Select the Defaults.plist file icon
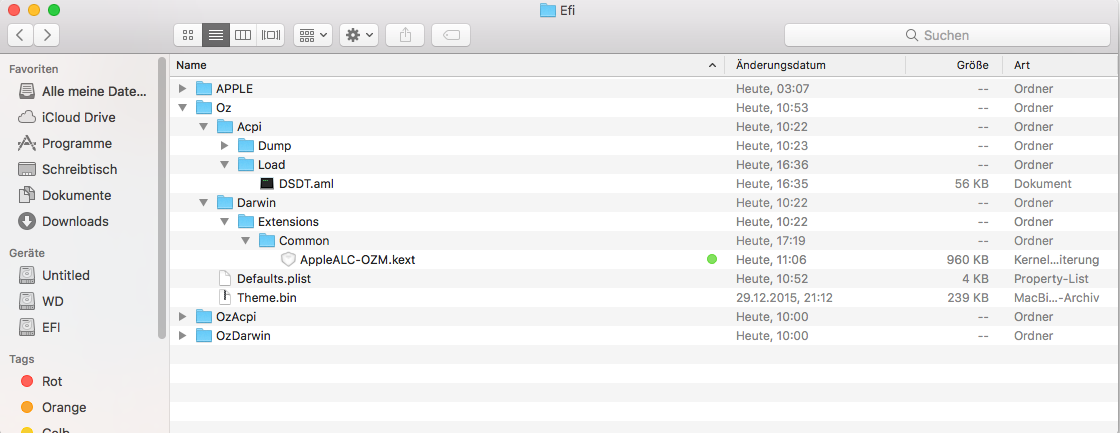The image size is (1120, 433). (x=225, y=279)
